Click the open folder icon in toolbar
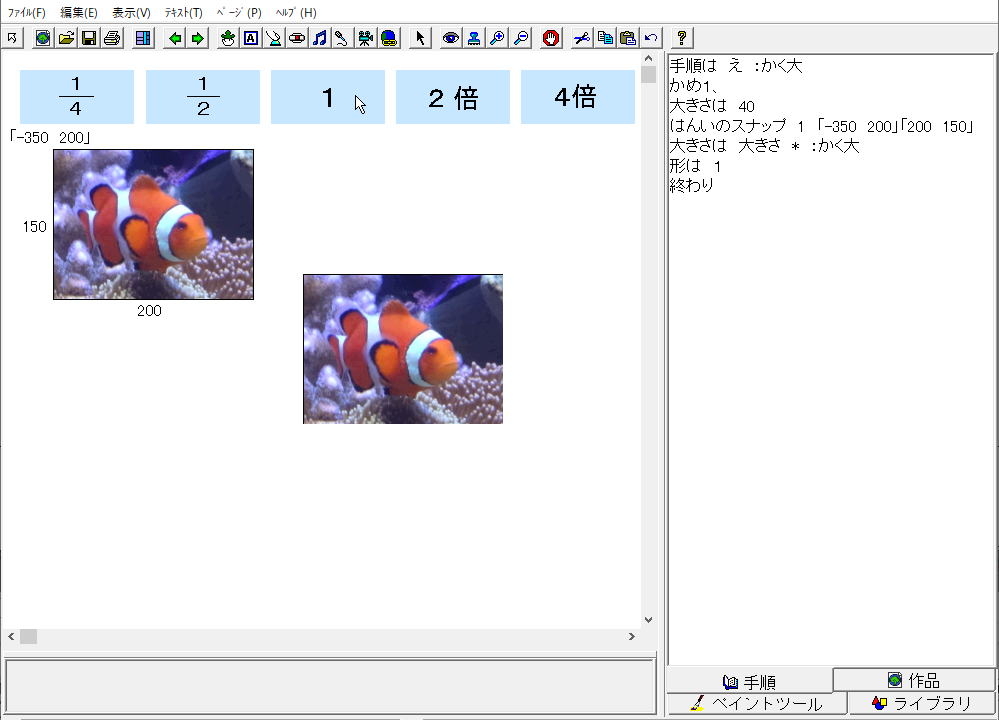Screen dimensions: 999x720 (x=66, y=38)
